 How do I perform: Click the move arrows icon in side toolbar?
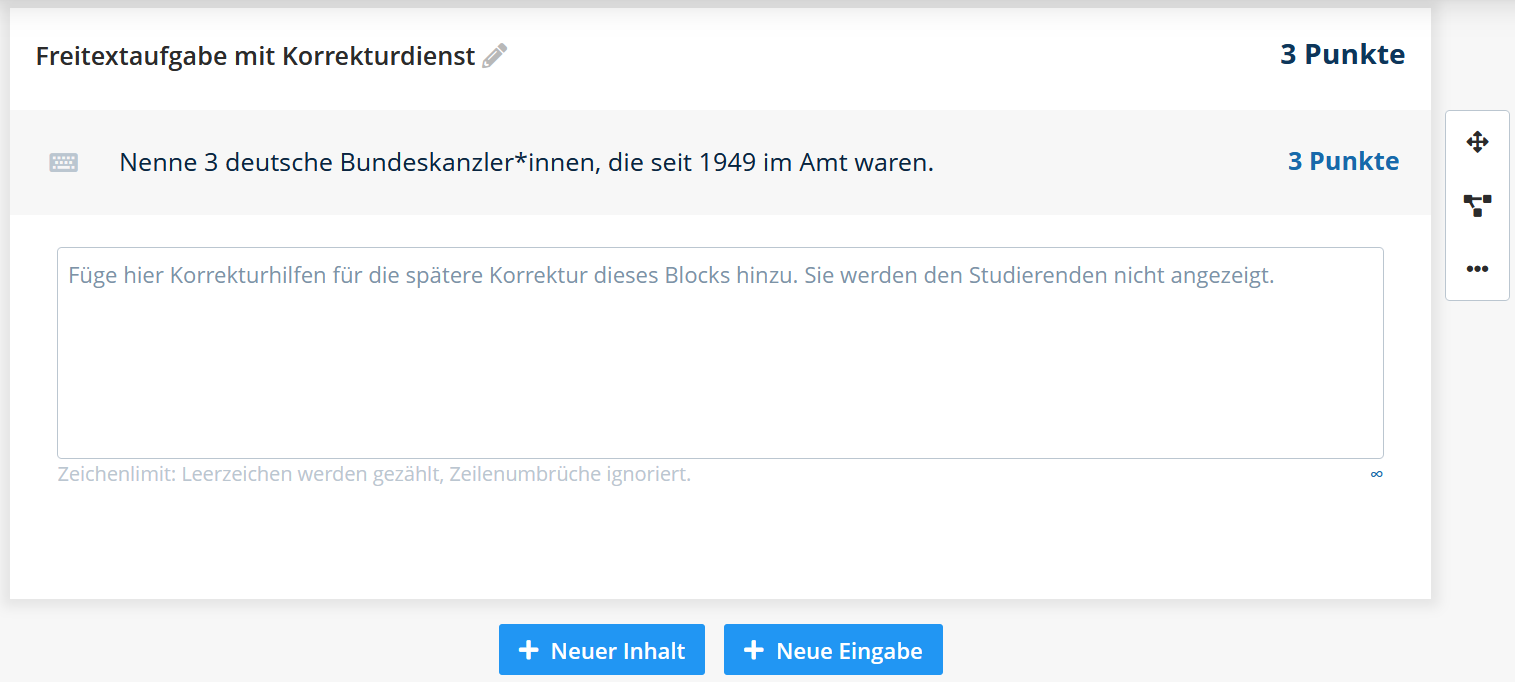pos(1477,142)
